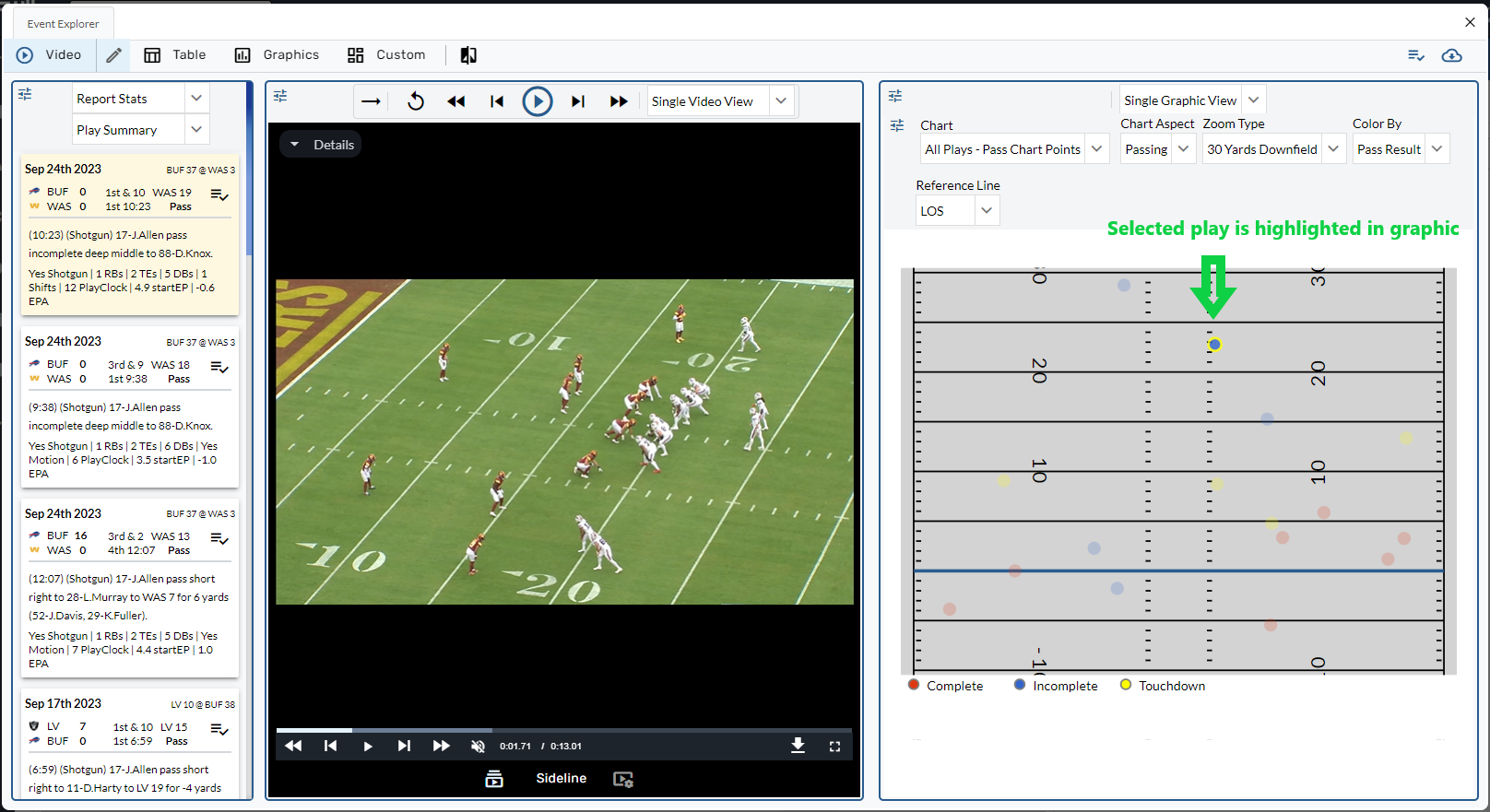Viewport: 1490px width, 812px height.
Task: Click the playlist add icon top right
Action: pyautogui.click(x=1416, y=55)
